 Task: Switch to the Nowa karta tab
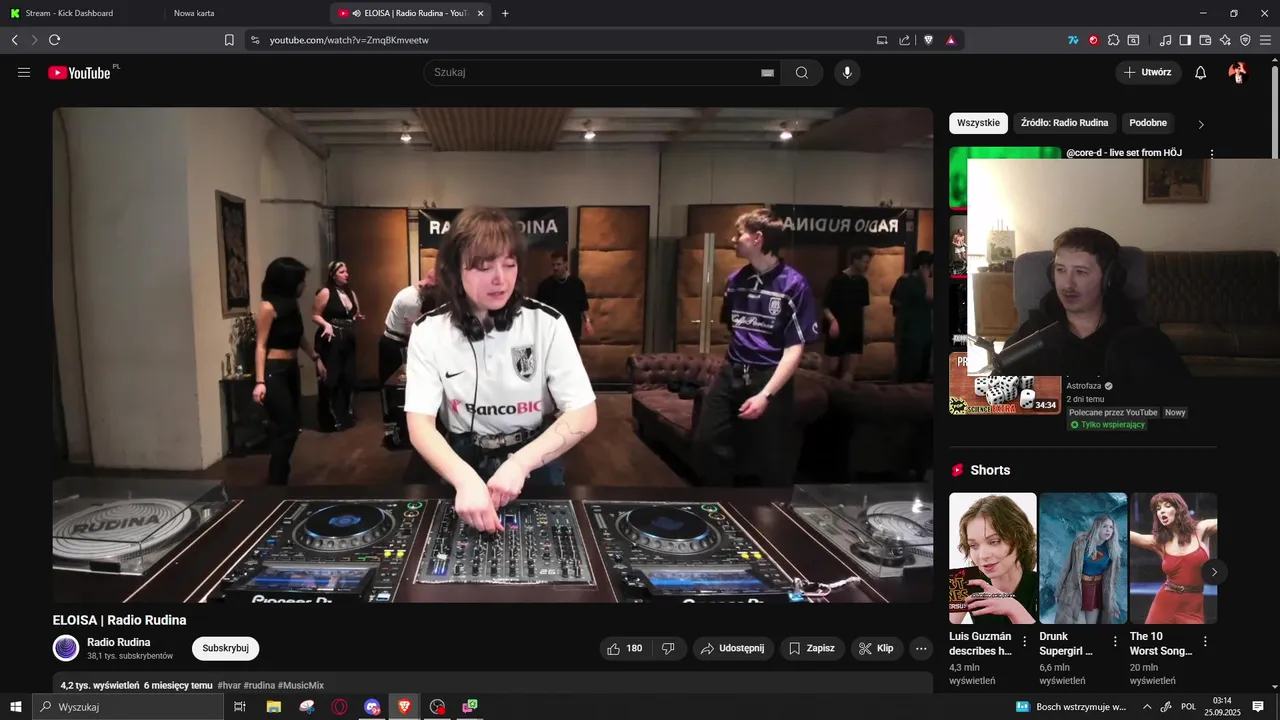click(247, 13)
